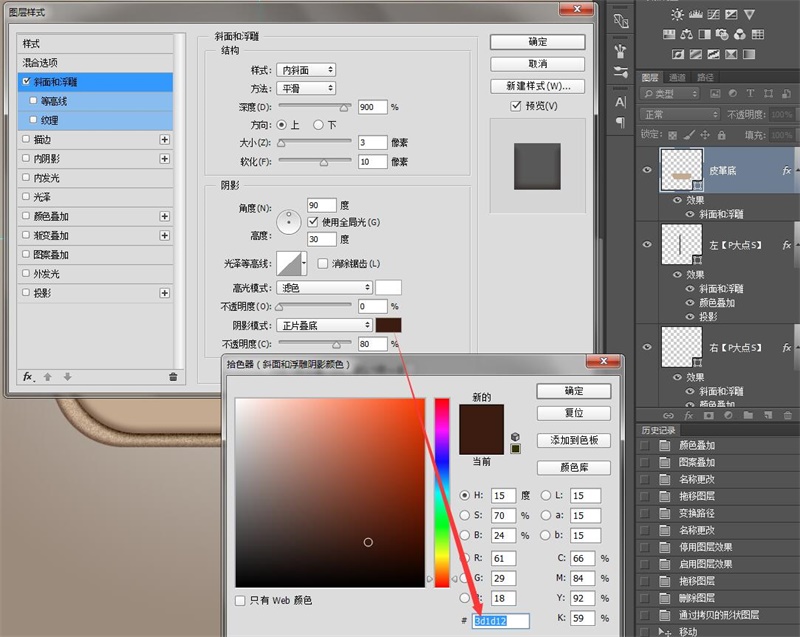This screenshot has width=800, height=637.
Task: Open the layer blend mode dropdown 正常
Action: [x=680, y=114]
